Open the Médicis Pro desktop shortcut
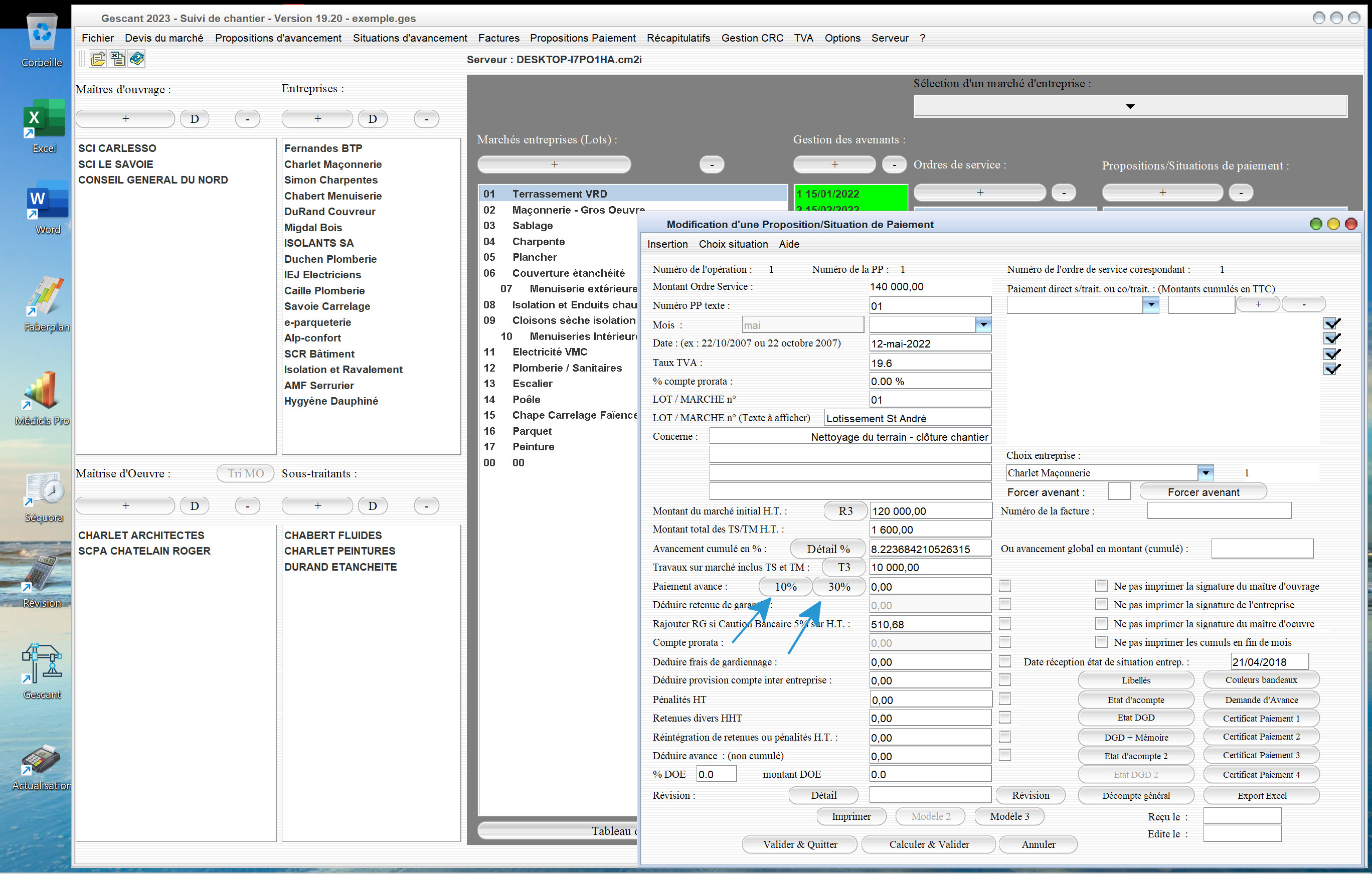 42,398
